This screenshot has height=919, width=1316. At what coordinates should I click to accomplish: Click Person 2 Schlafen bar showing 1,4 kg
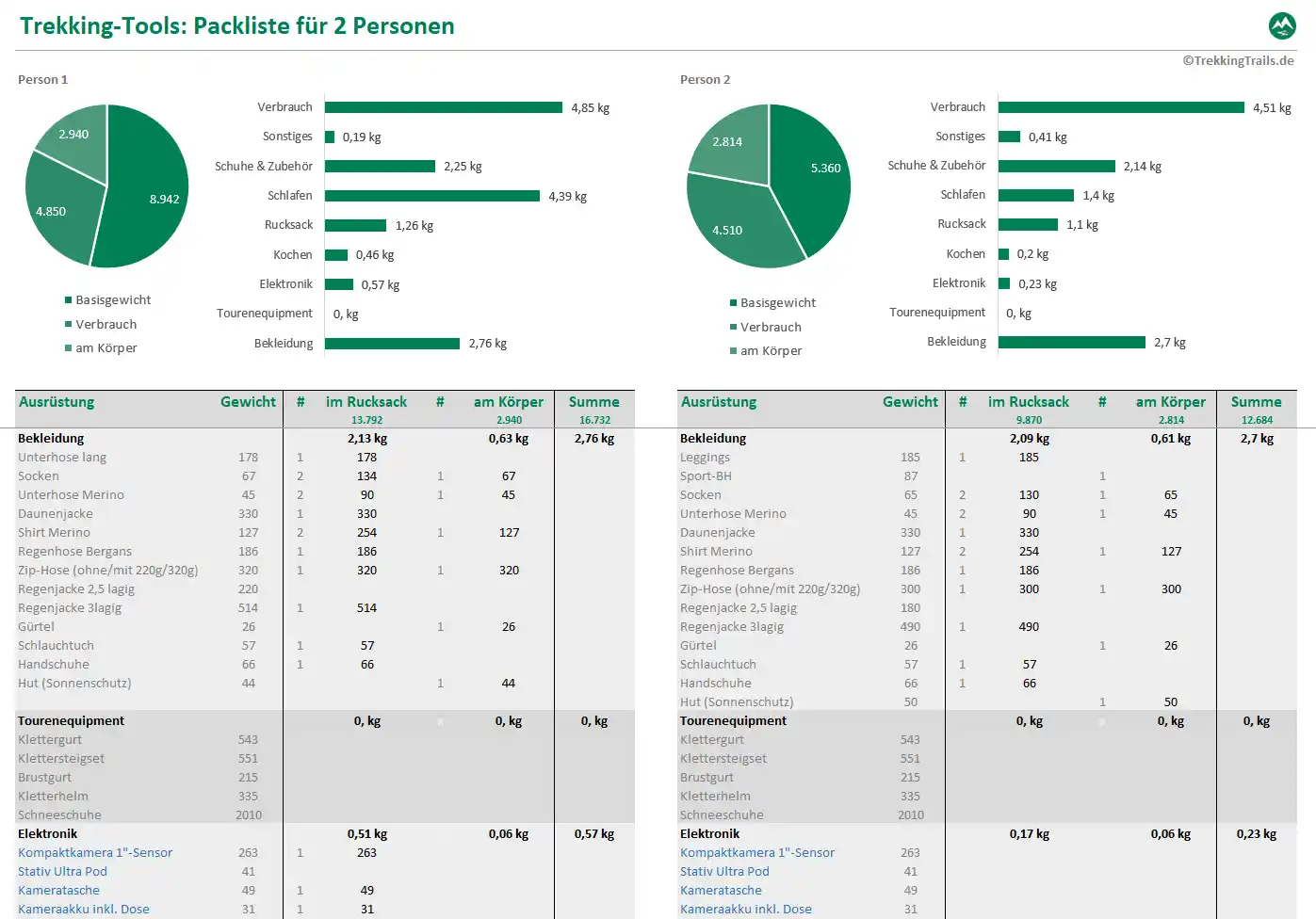[1035, 196]
